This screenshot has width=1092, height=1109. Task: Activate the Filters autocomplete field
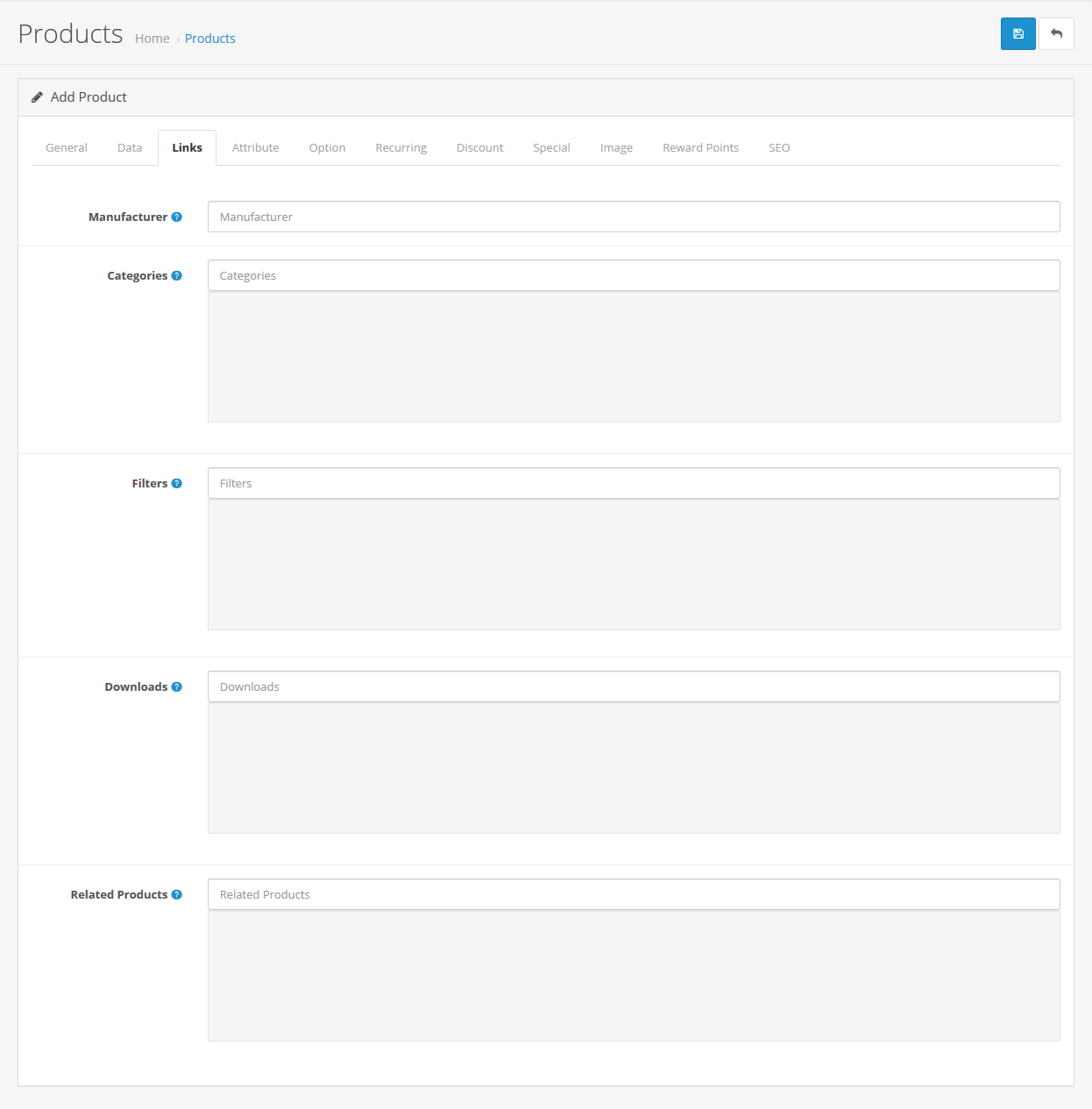(633, 483)
